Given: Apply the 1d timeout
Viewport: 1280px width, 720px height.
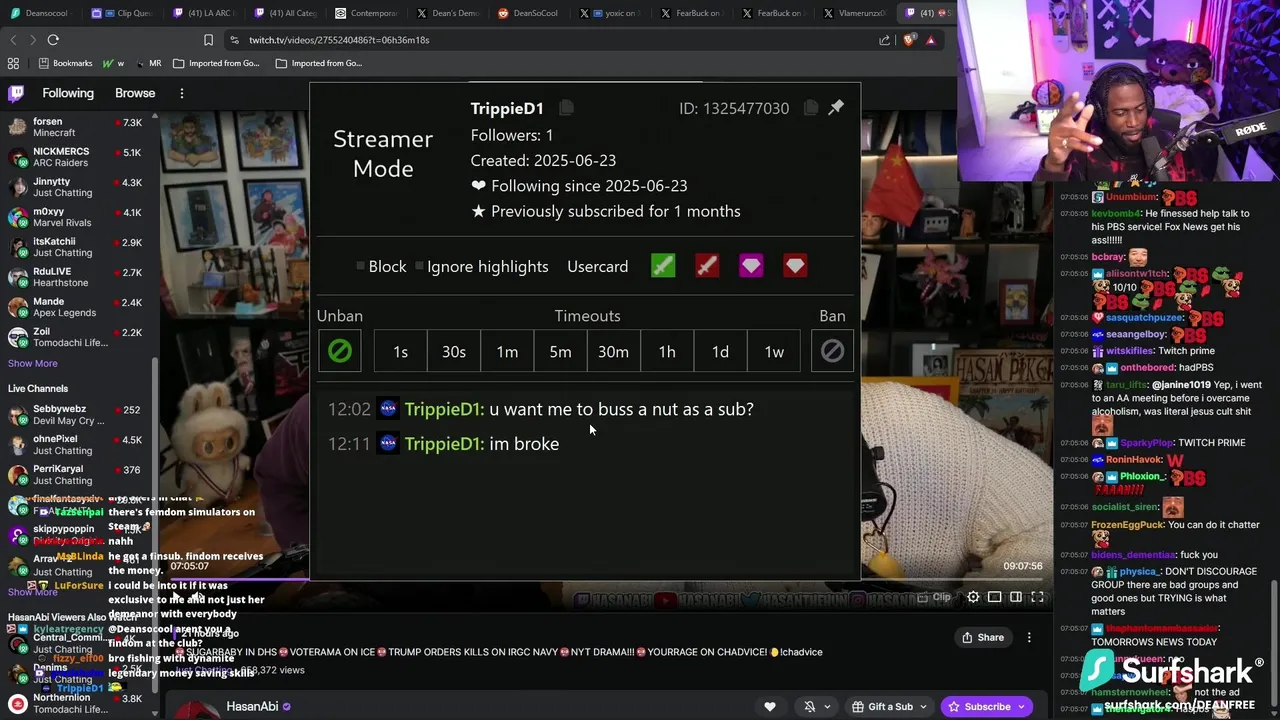Looking at the screenshot, I should pos(720,351).
